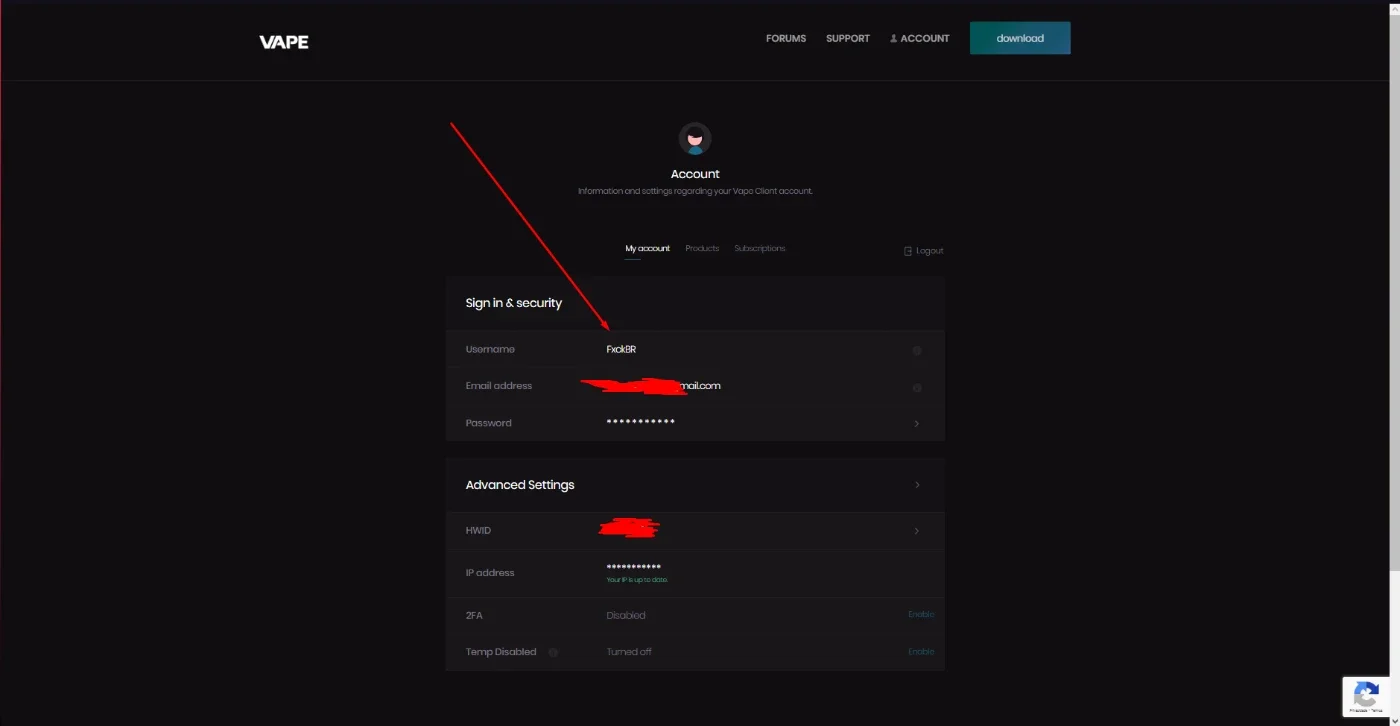Click the VAPE logo in the header
The width and height of the screenshot is (1400, 726).
pyautogui.click(x=284, y=42)
